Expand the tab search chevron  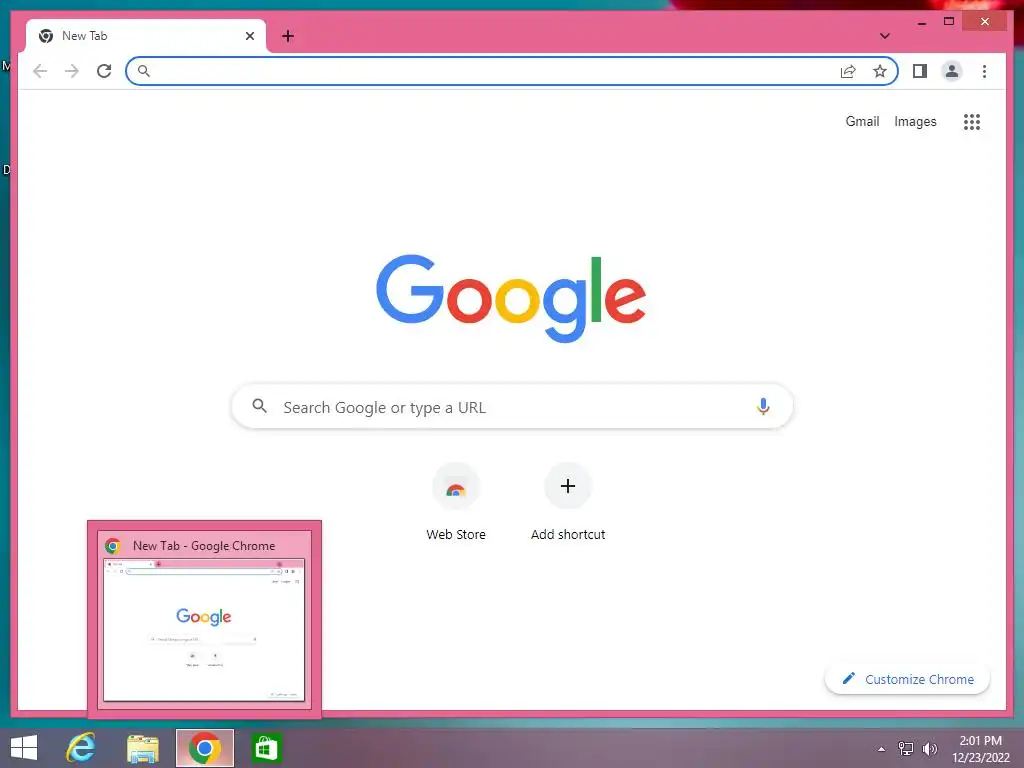pos(884,36)
